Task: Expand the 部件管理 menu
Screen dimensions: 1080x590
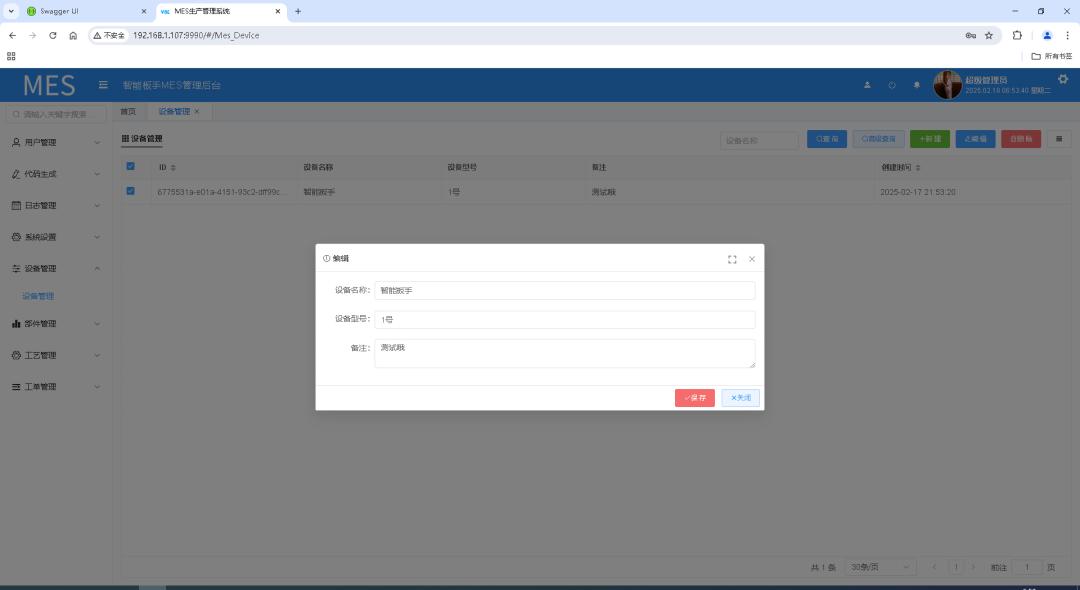Action: click(56, 324)
